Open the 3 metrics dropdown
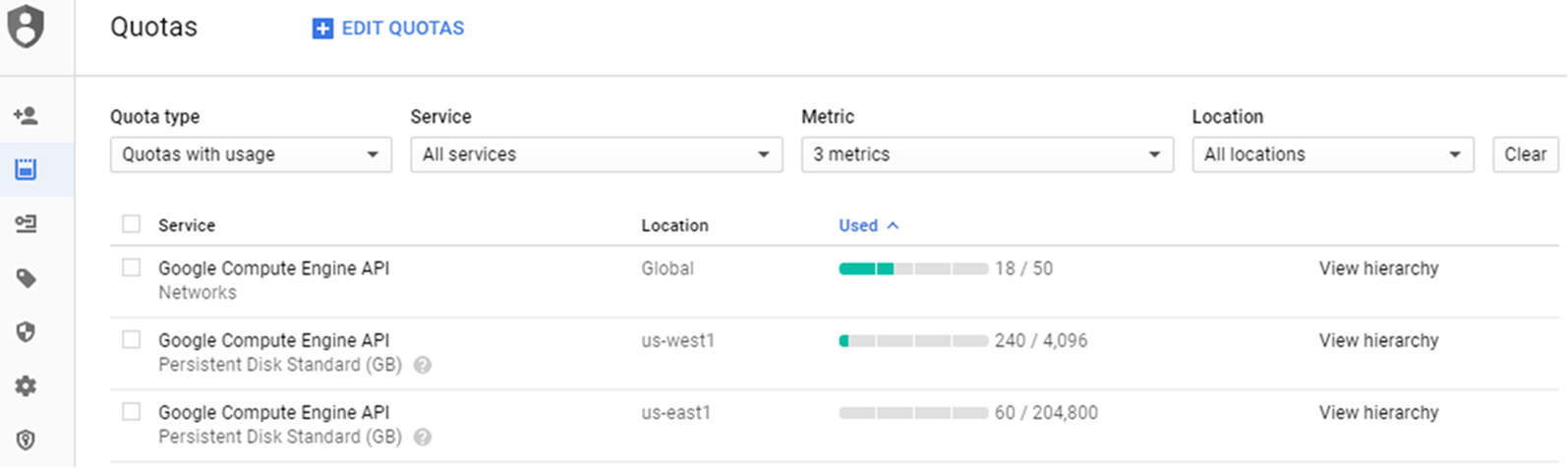Viewport: 1568px width, 468px height. 987,154
